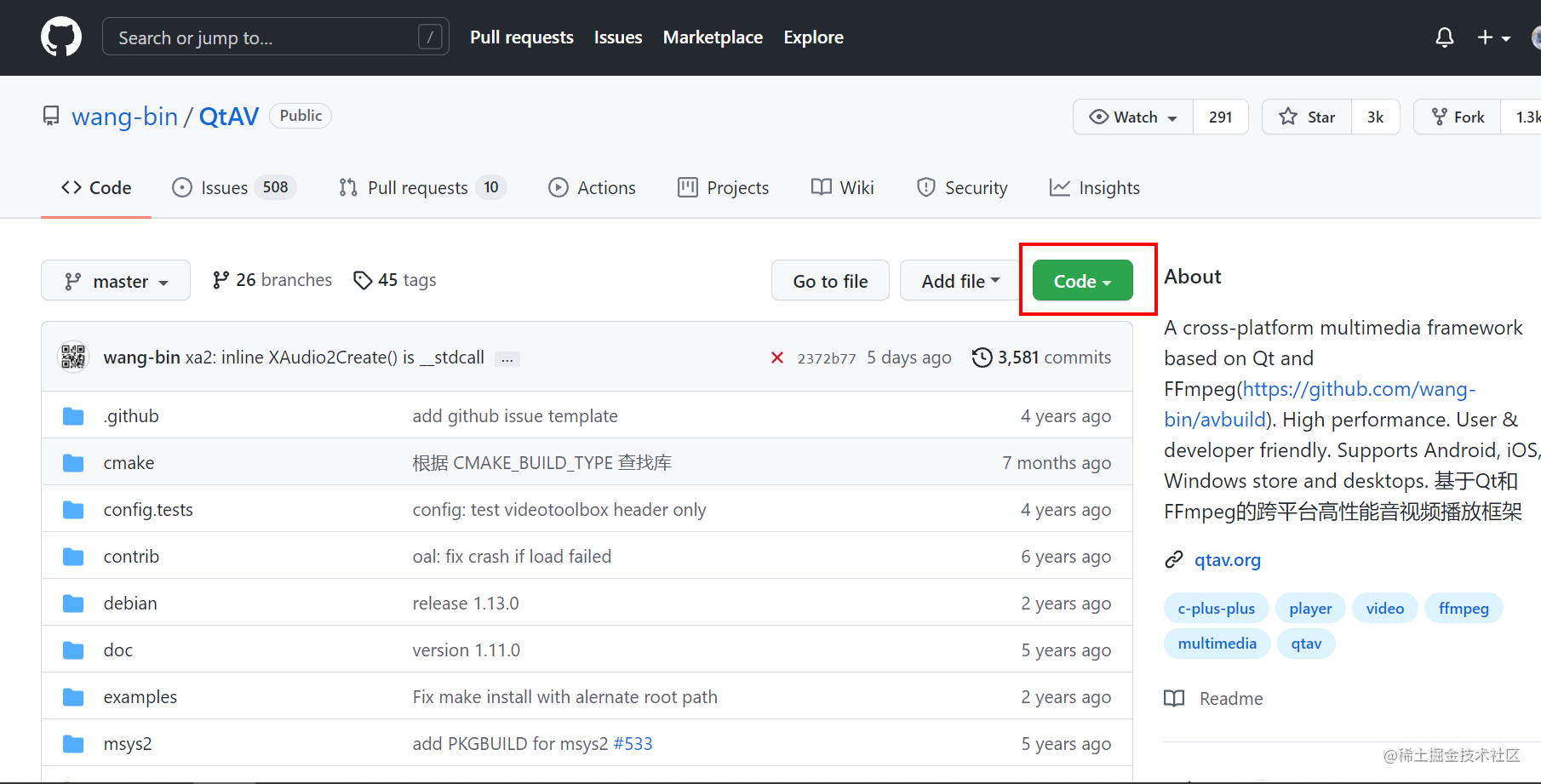1541x784 pixels.
Task: Open the examples folder
Action: [140, 696]
